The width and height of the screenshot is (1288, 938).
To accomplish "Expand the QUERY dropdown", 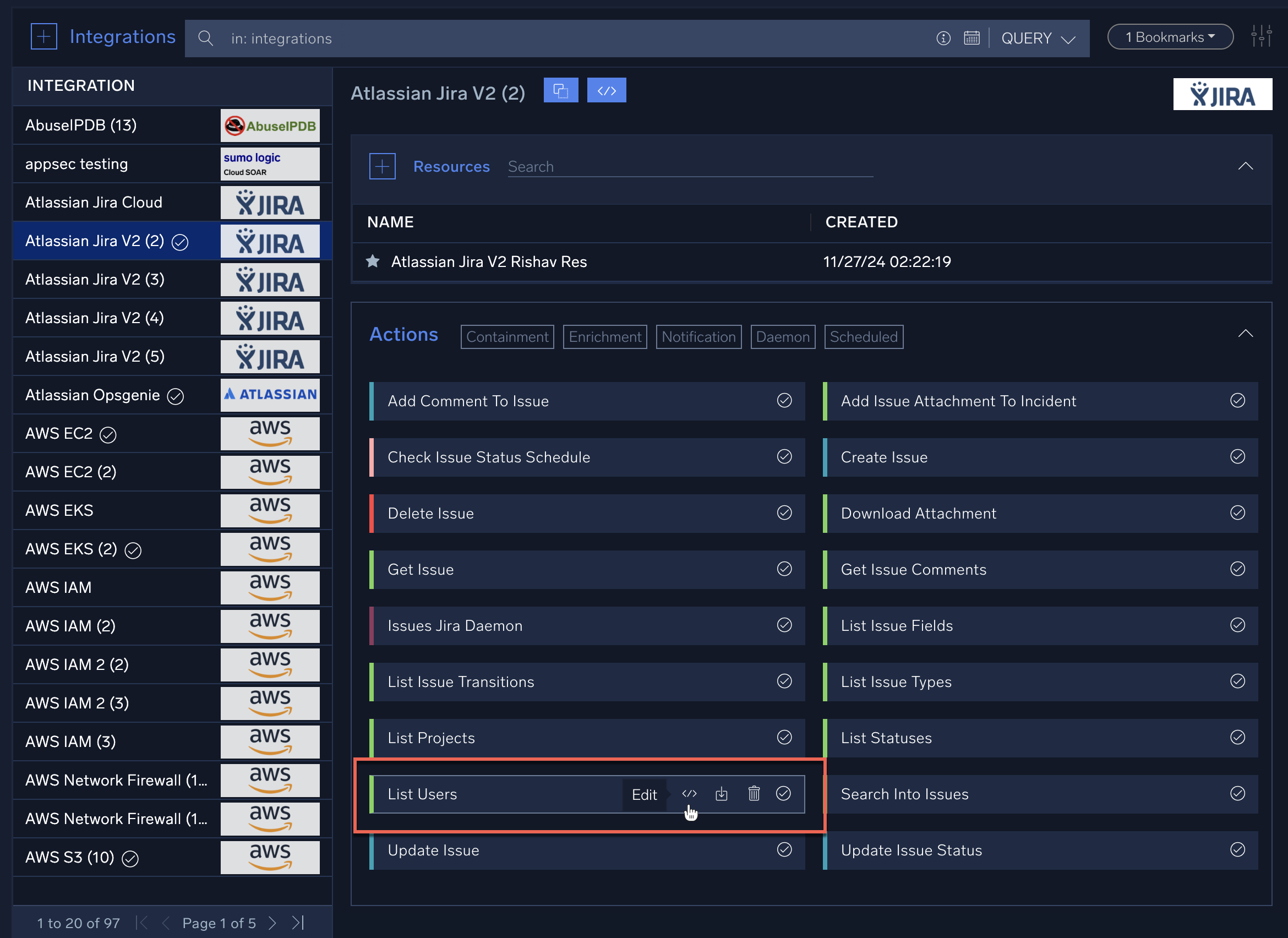I will coord(1038,38).
